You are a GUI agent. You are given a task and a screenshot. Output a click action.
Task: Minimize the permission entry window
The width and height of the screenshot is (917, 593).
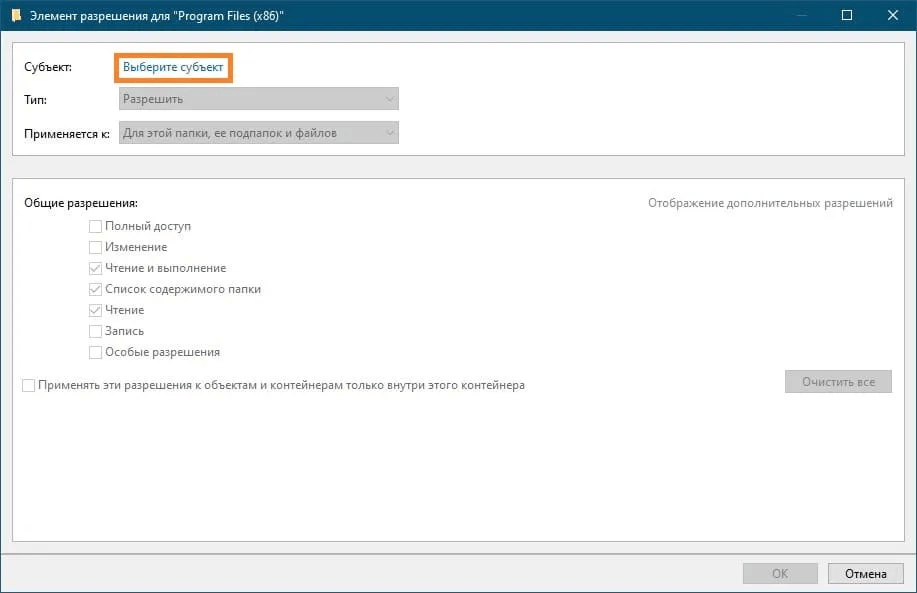(801, 15)
